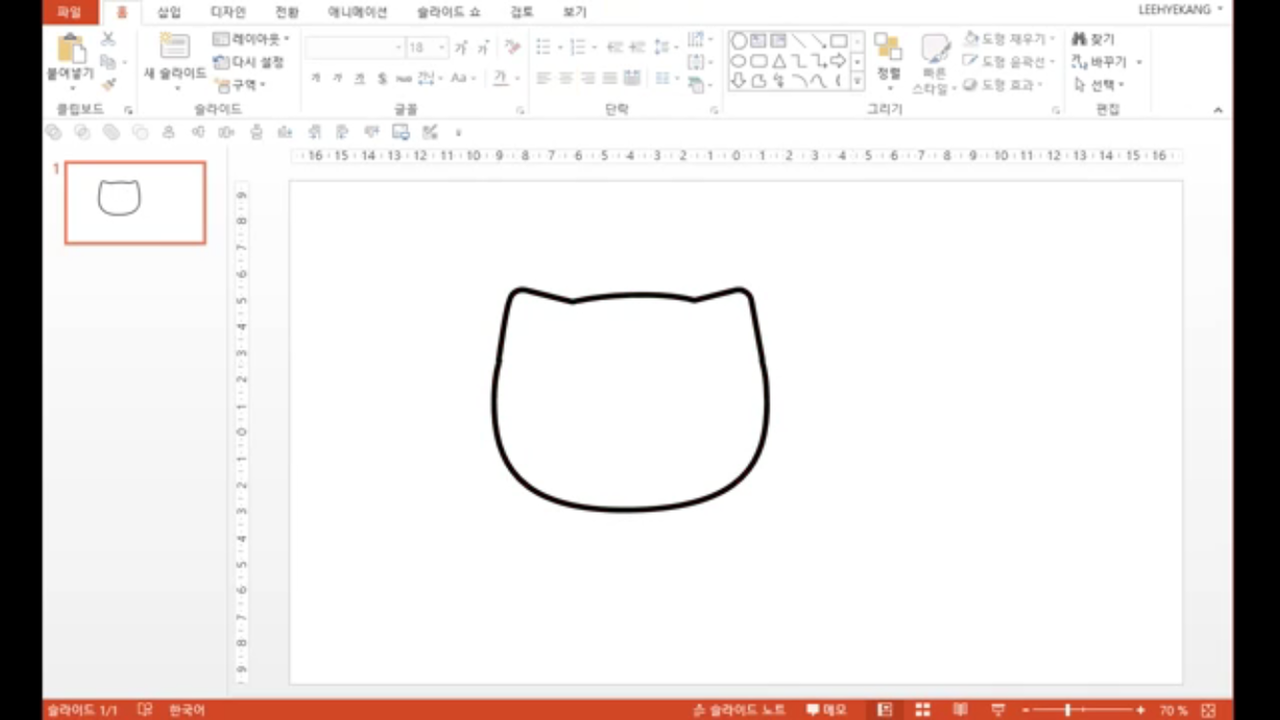Select the curve shape in gallery
This screenshot has height=720, width=1280.
tap(819, 81)
